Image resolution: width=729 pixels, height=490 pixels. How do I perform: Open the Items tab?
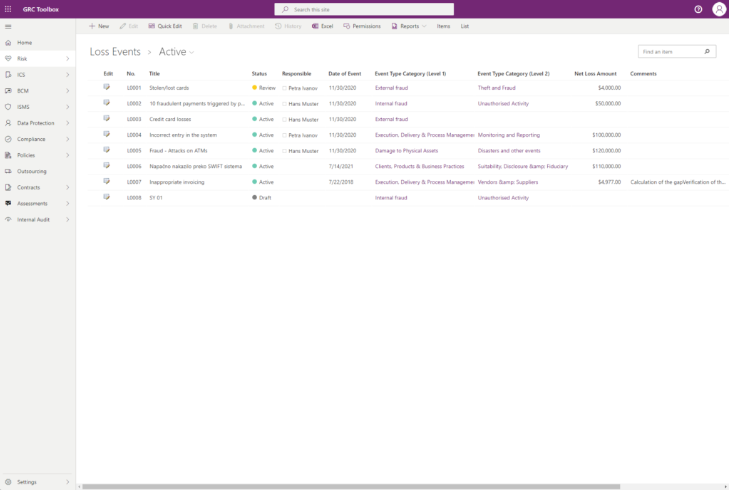pyautogui.click(x=443, y=26)
